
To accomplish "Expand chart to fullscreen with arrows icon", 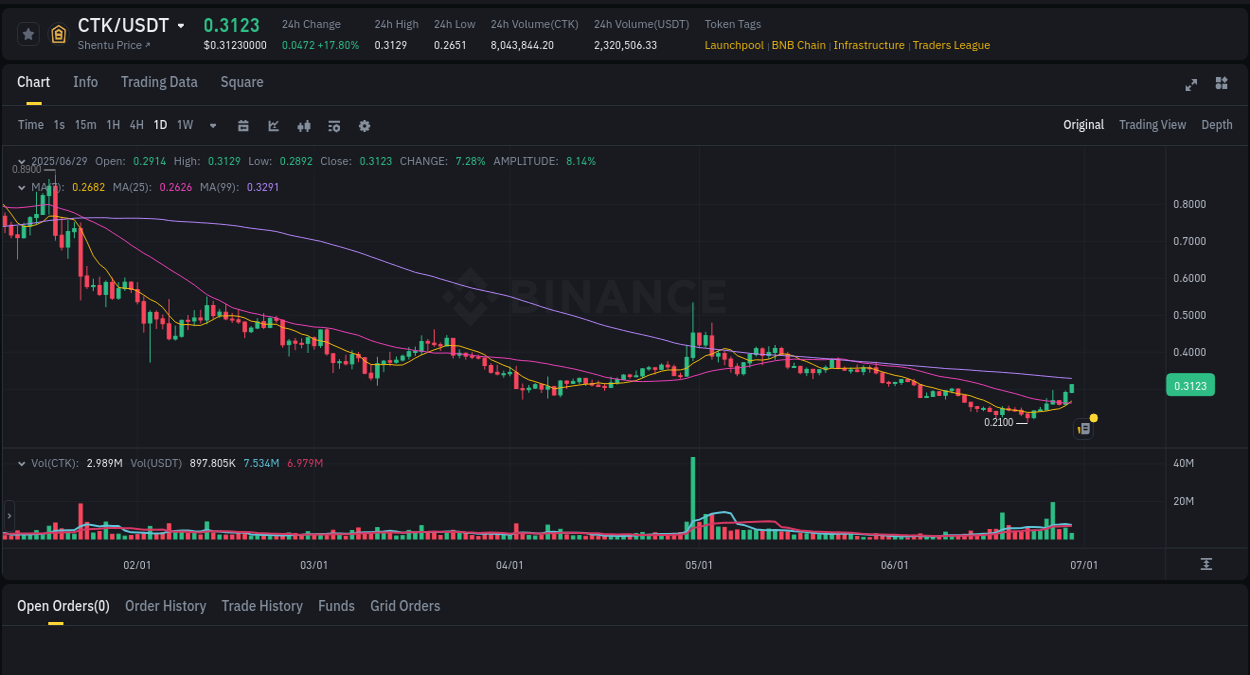I will pos(1191,85).
